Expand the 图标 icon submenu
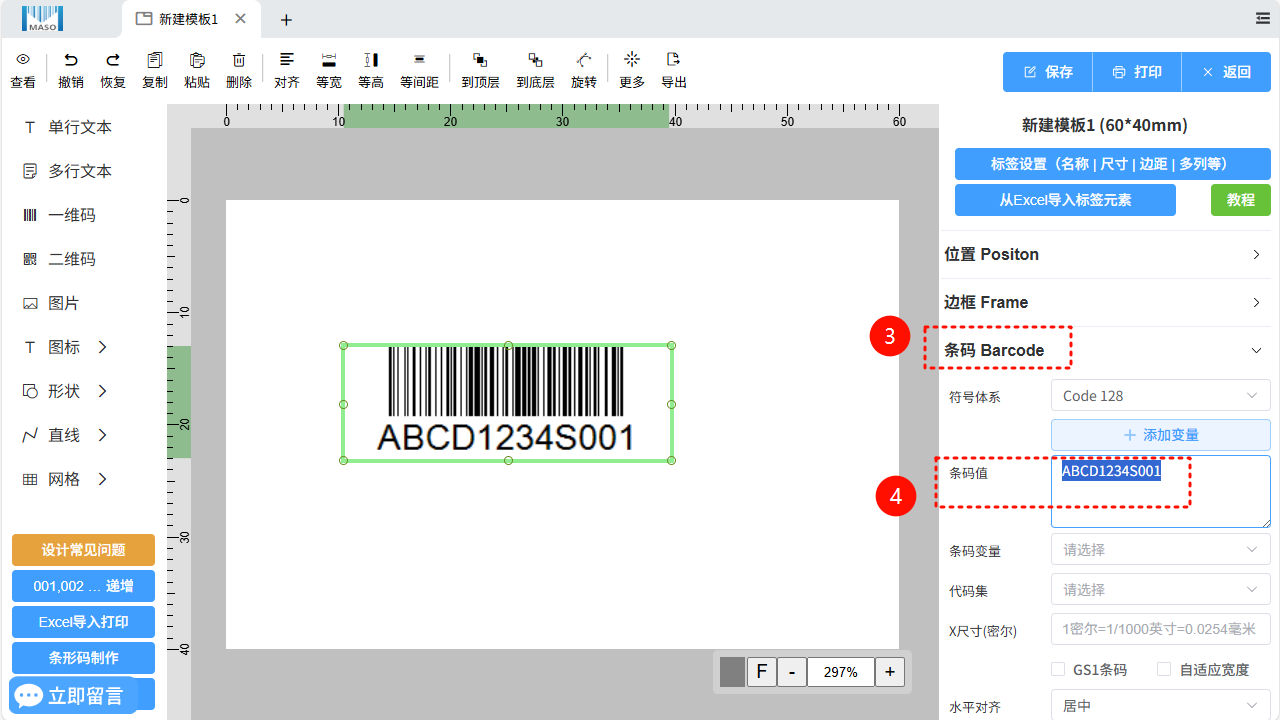Viewport: 1280px width, 720px height. (103, 347)
